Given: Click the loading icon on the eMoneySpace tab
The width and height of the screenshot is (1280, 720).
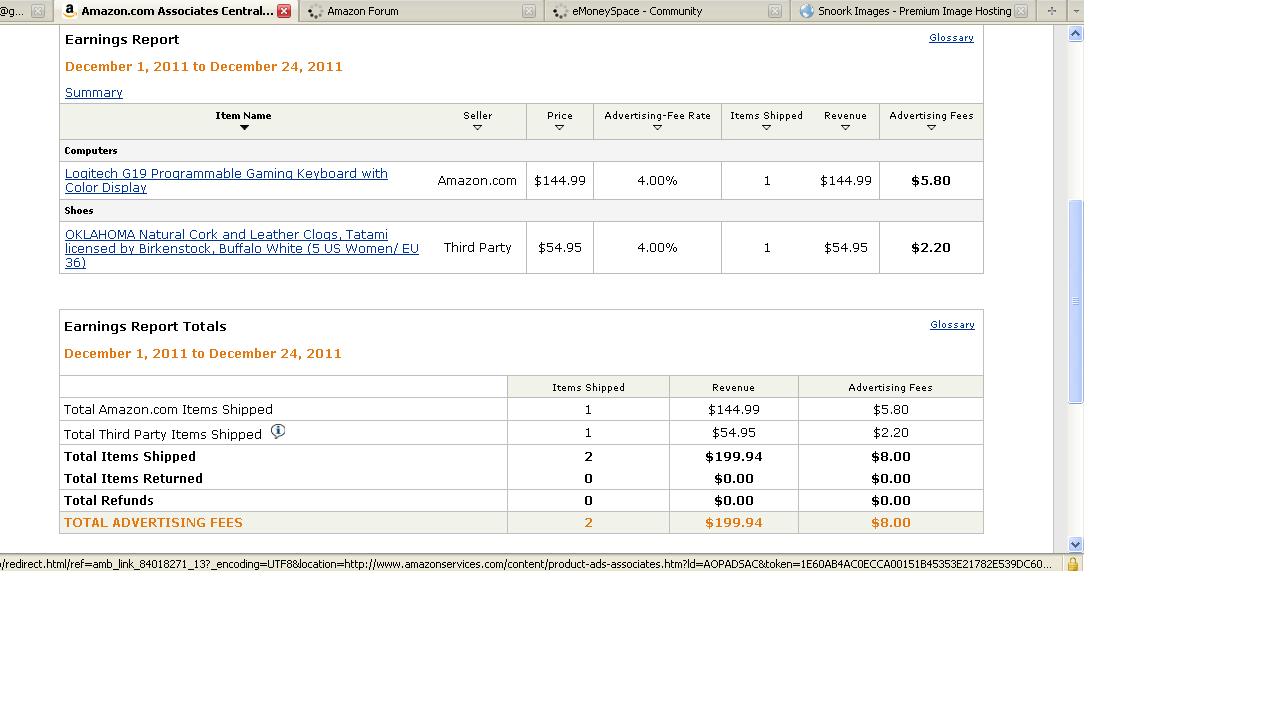Looking at the screenshot, I should 560,11.
